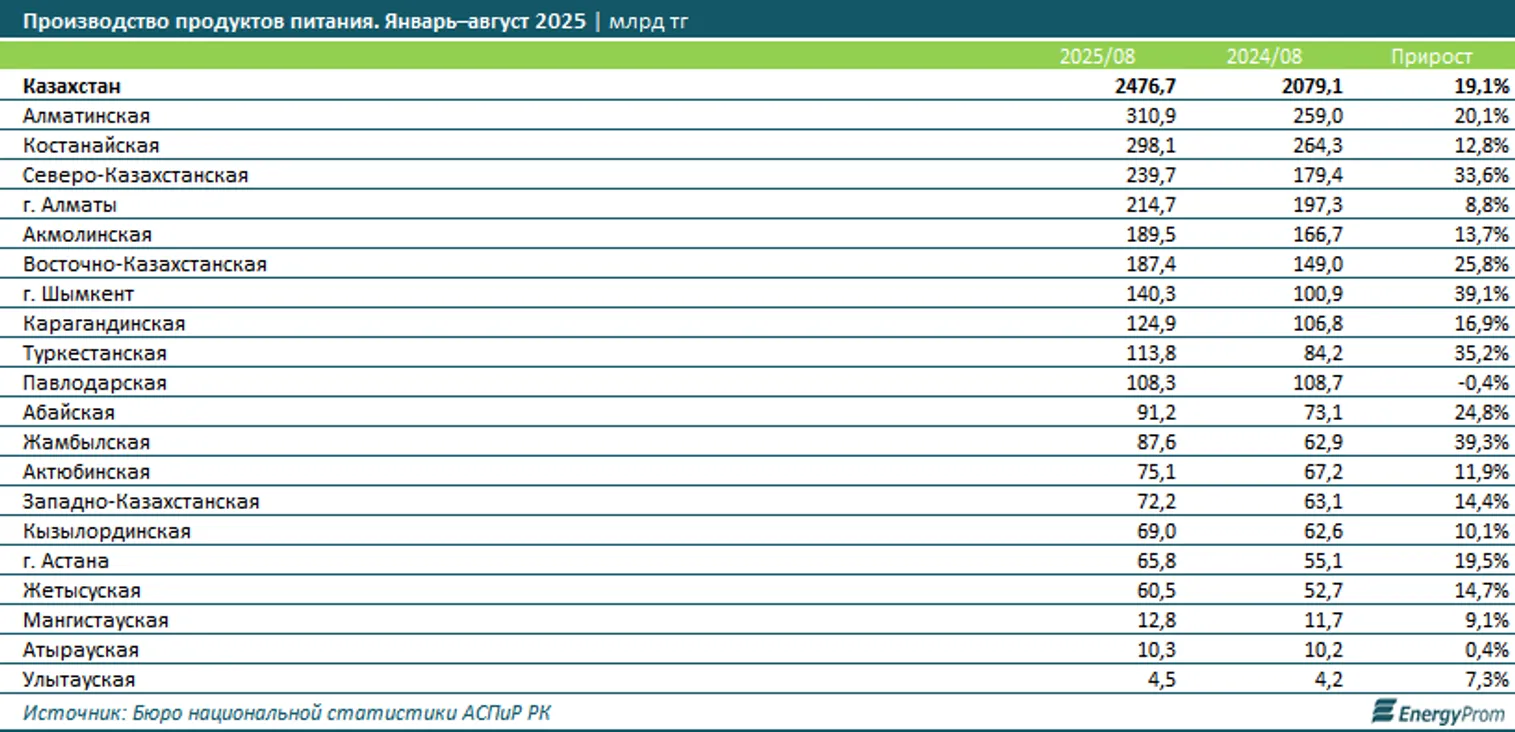Click the млрд тг unit label

pos(648,21)
